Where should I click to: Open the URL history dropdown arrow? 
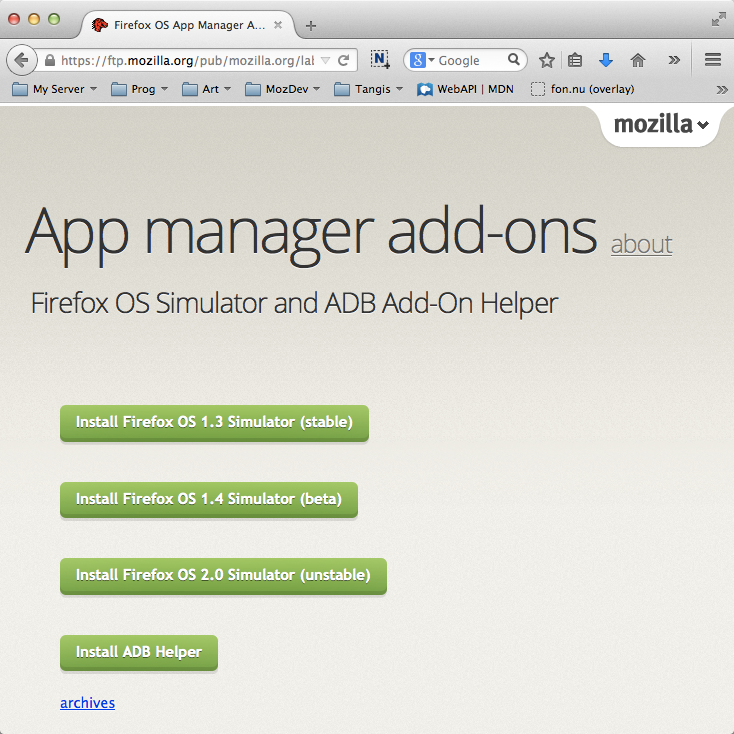coord(326,60)
